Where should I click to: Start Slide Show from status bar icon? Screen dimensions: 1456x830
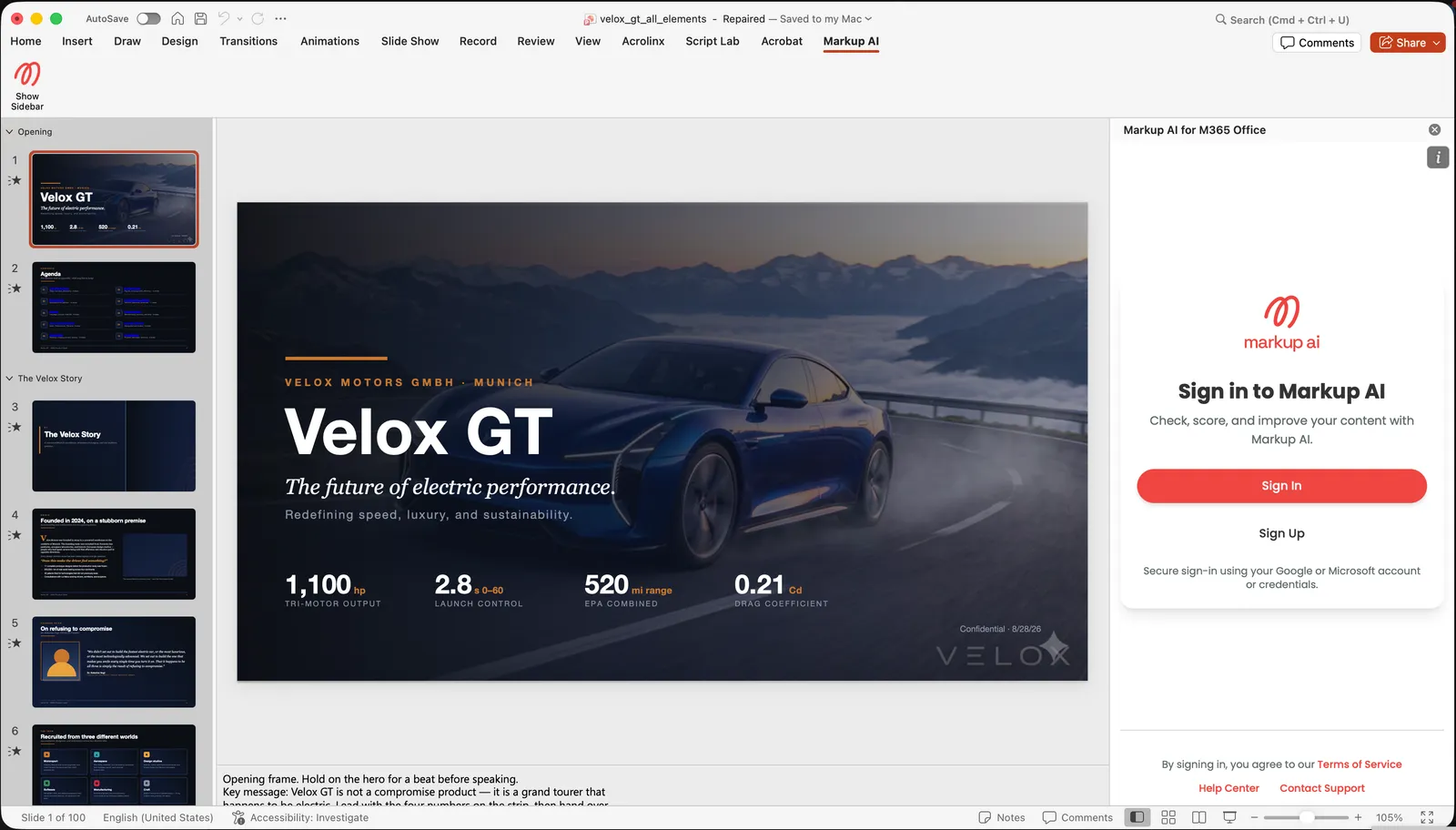(1229, 817)
